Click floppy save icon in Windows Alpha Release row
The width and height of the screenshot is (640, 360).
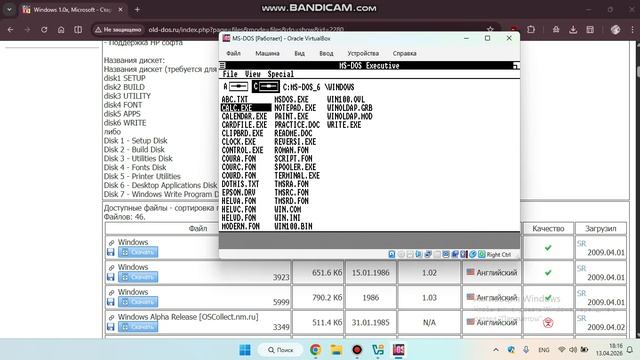[111, 327]
